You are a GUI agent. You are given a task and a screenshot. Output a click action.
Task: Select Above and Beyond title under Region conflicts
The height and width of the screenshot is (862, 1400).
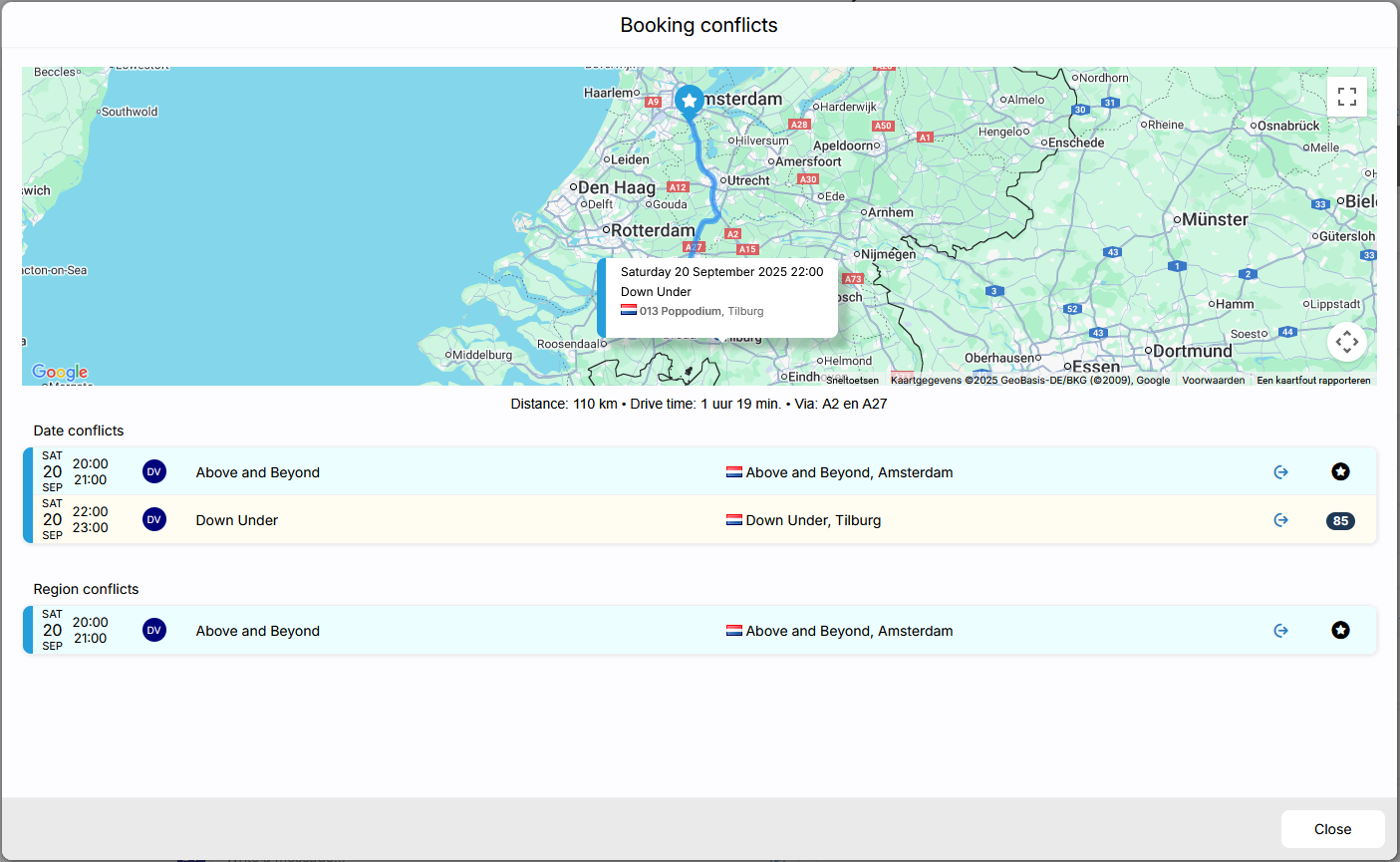tap(258, 631)
